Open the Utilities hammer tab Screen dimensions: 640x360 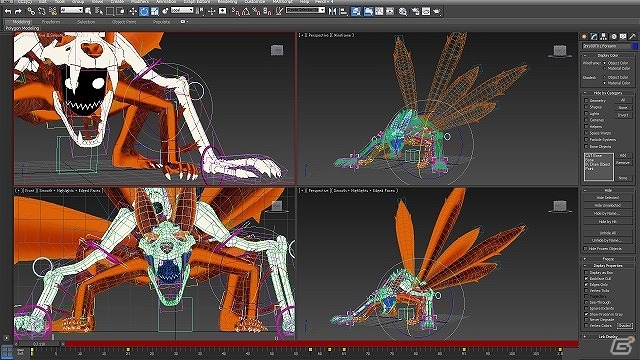tap(633, 36)
